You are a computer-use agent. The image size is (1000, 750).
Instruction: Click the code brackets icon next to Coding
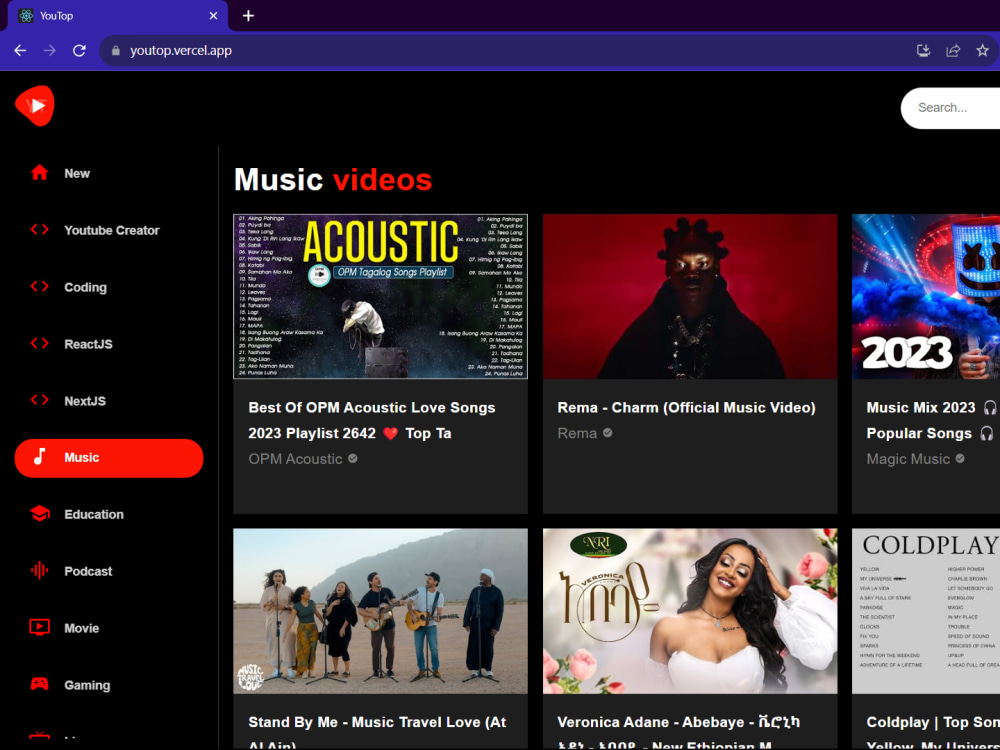click(x=39, y=287)
